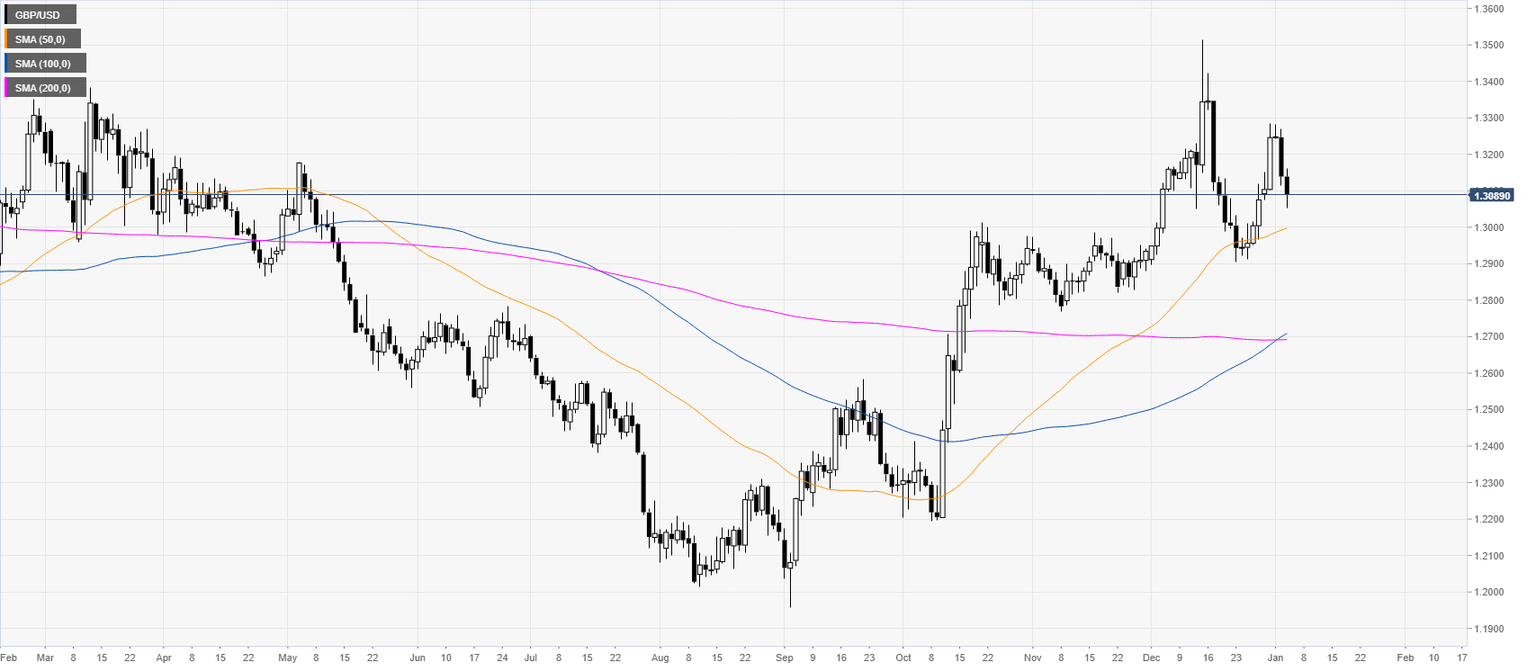1536x669 pixels.
Task: Click the 1.3500 price axis label
Action: (1490, 46)
